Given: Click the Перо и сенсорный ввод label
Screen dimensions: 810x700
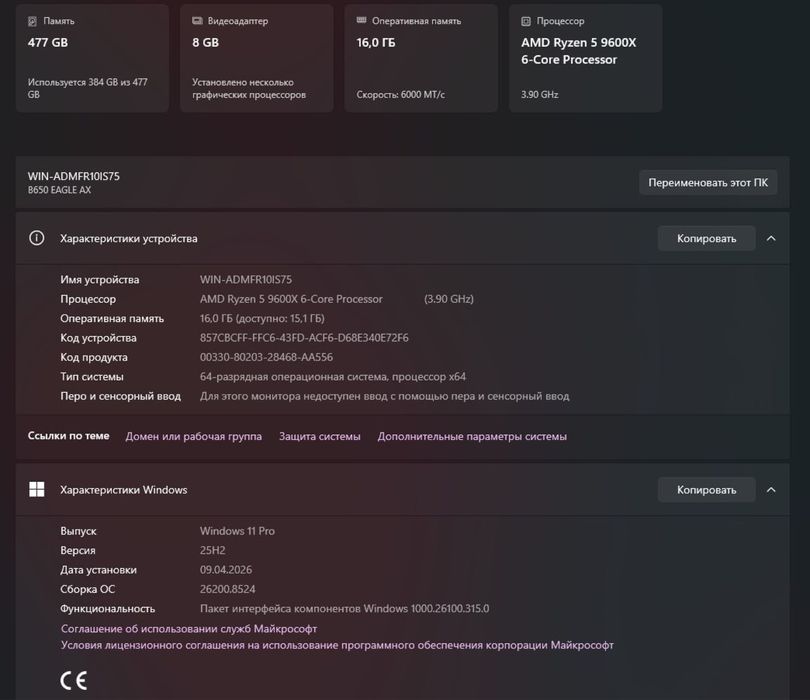Looking at the screenshot, I should point(120,396).
